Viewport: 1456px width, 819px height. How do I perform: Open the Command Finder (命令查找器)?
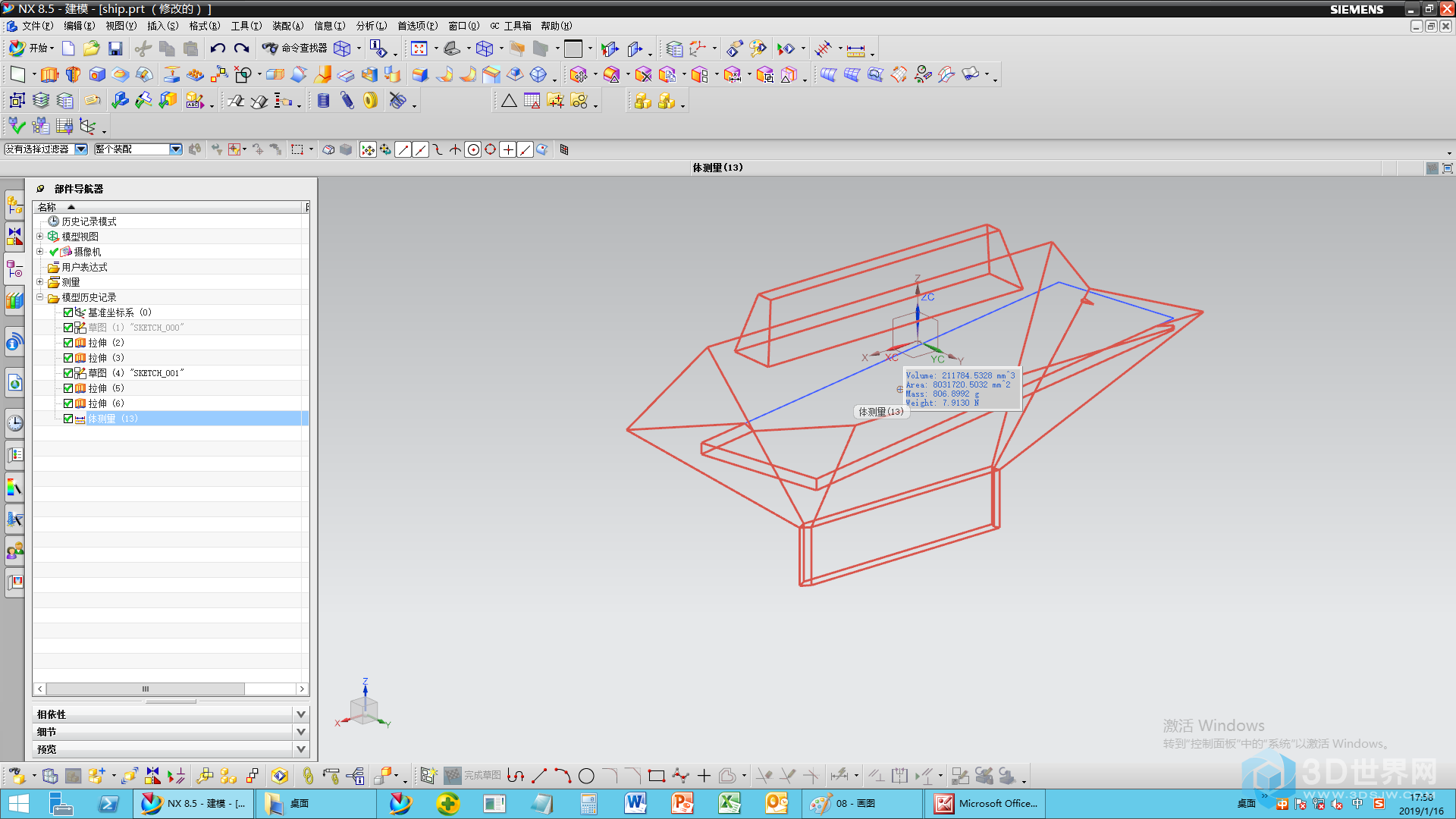[x=295, y=49]
